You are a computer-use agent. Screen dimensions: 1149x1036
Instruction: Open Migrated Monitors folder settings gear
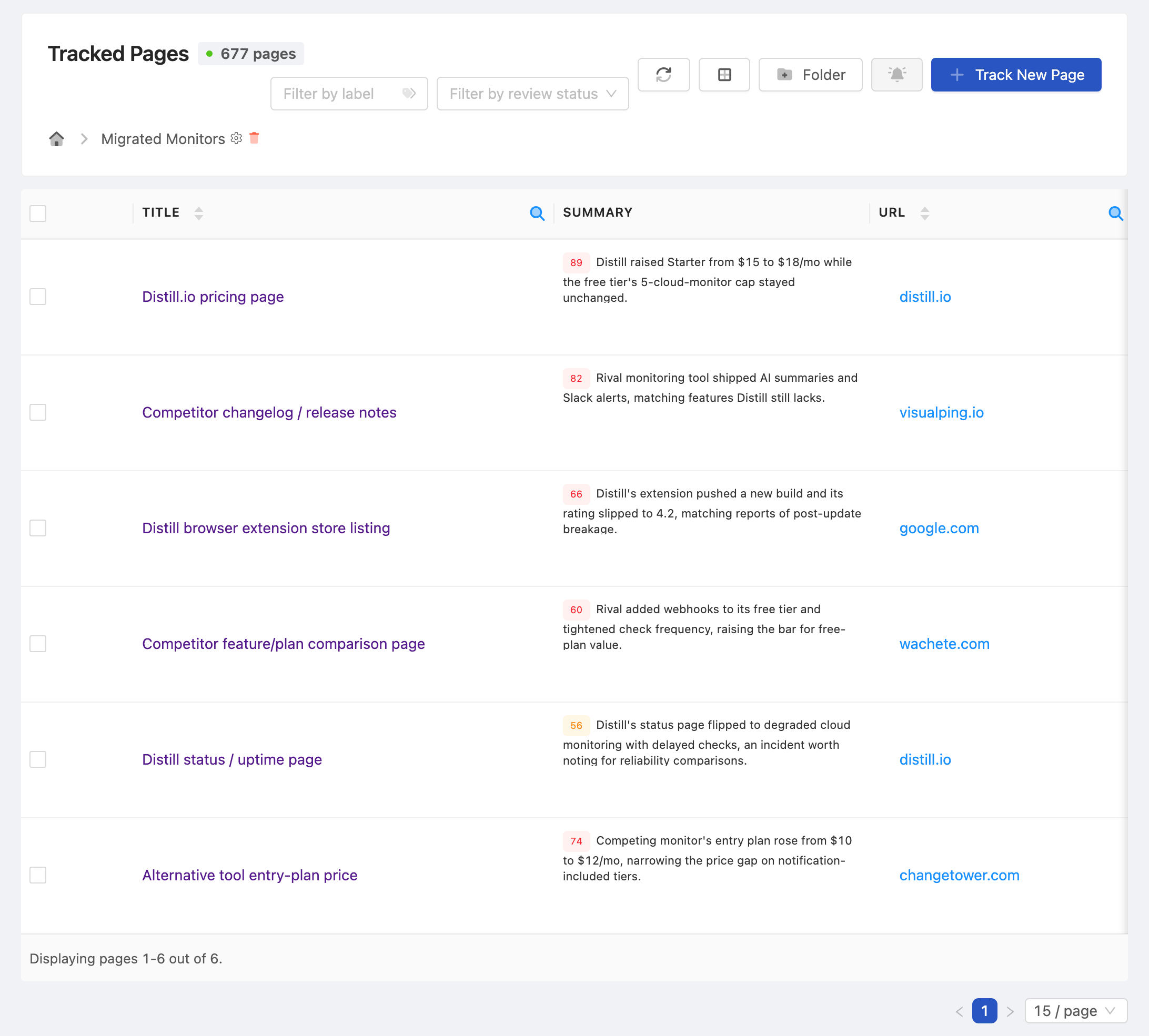tap(236, 138)
